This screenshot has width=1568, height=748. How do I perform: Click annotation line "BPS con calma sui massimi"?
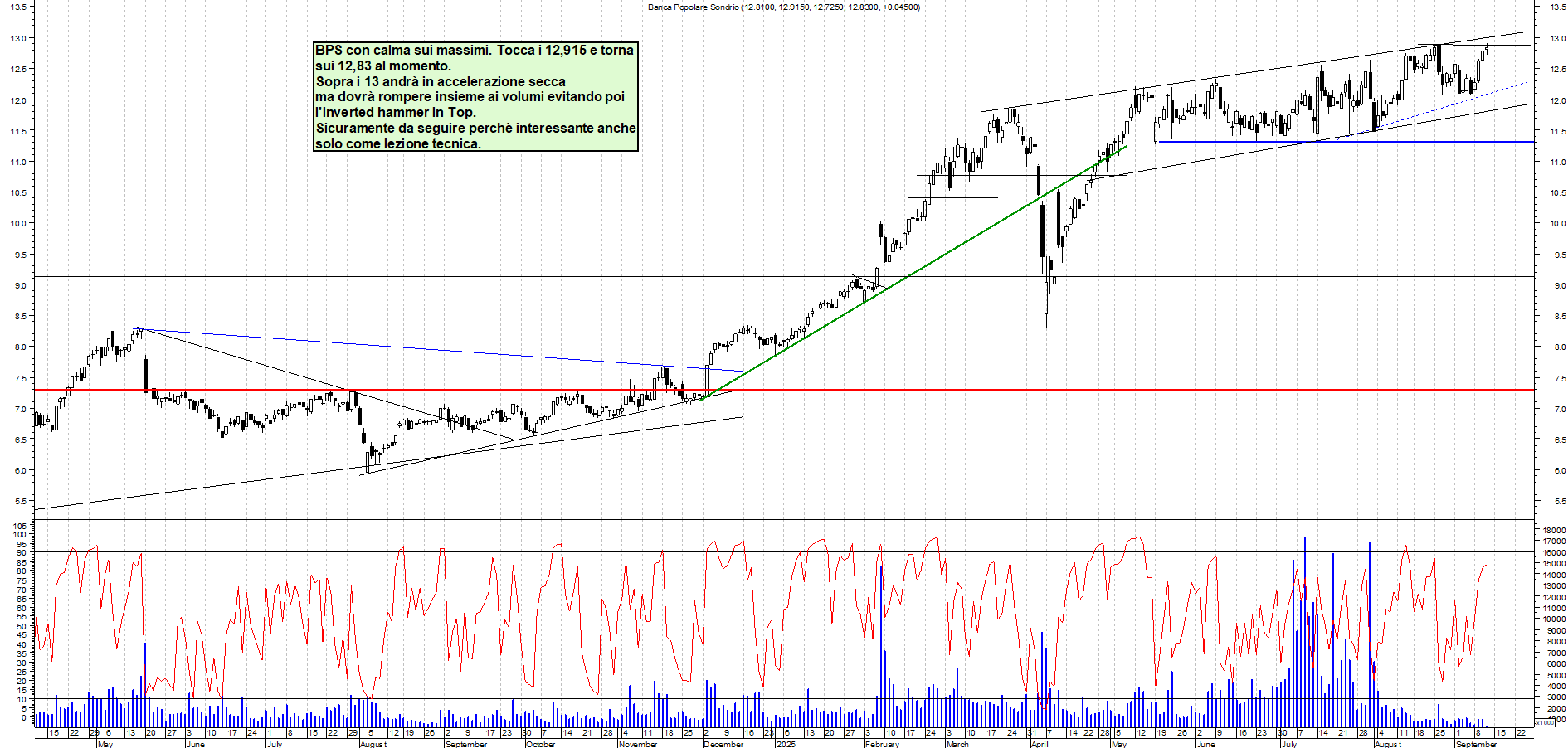(402, 51)
